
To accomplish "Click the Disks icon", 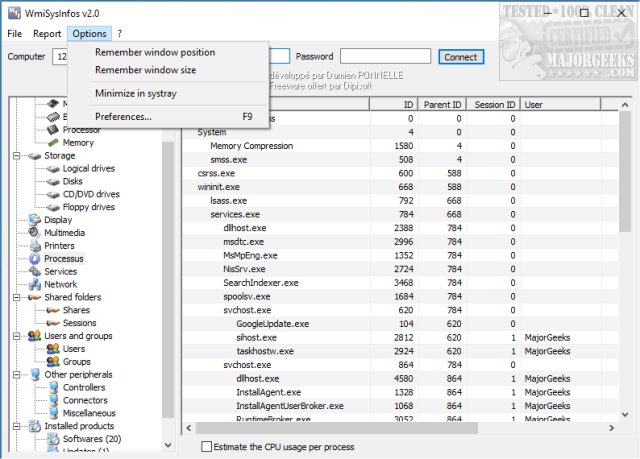I will [x=53, y=182].
